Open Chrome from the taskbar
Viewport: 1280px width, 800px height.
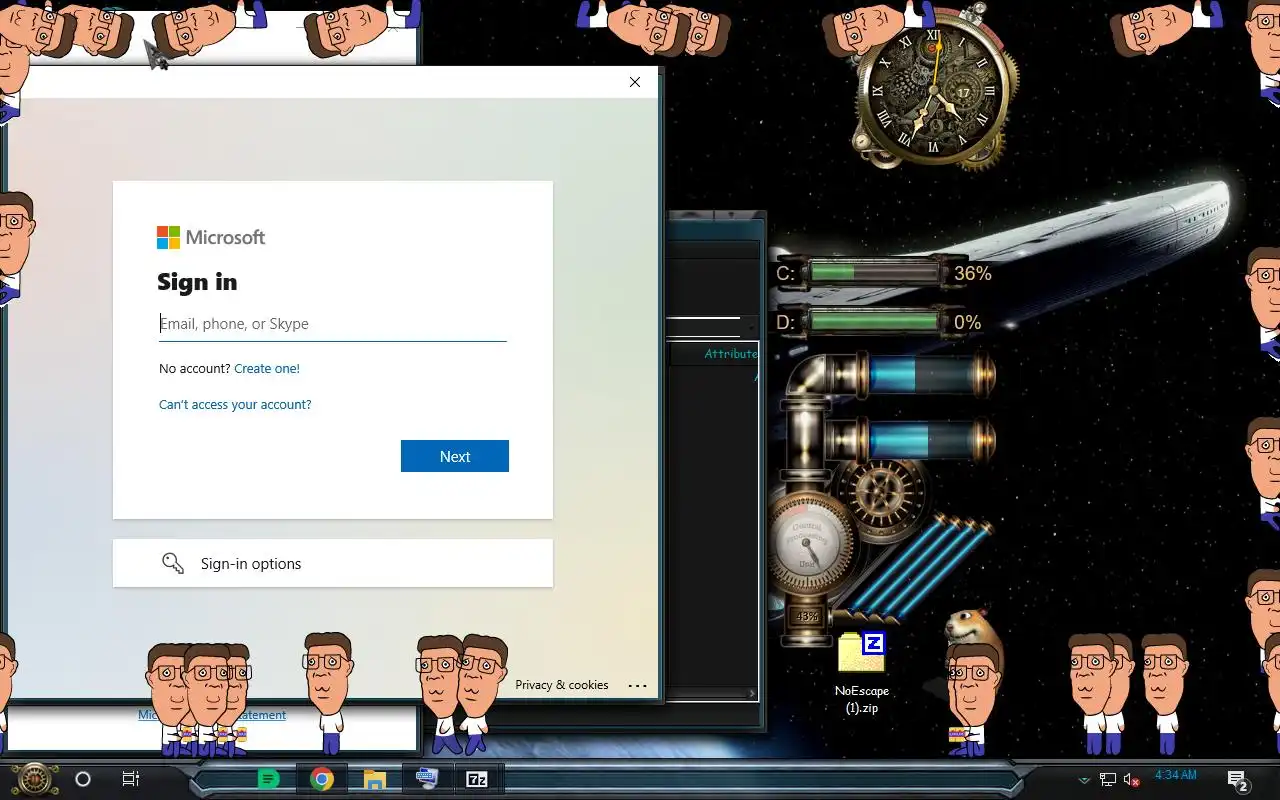(x=321, y=779)
